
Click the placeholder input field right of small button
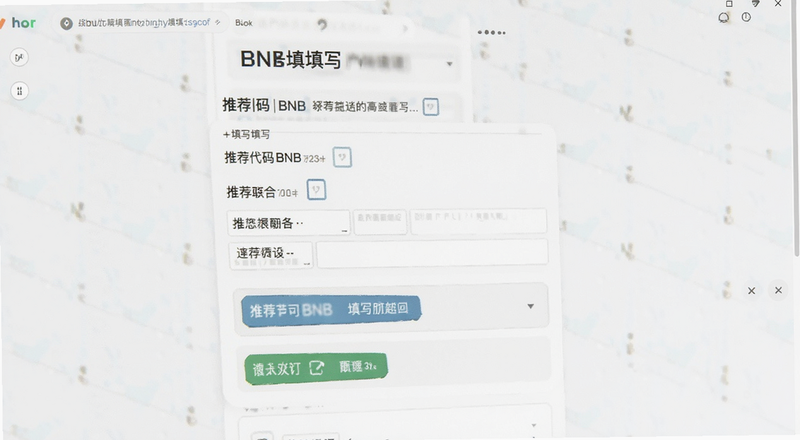(478, 221)
